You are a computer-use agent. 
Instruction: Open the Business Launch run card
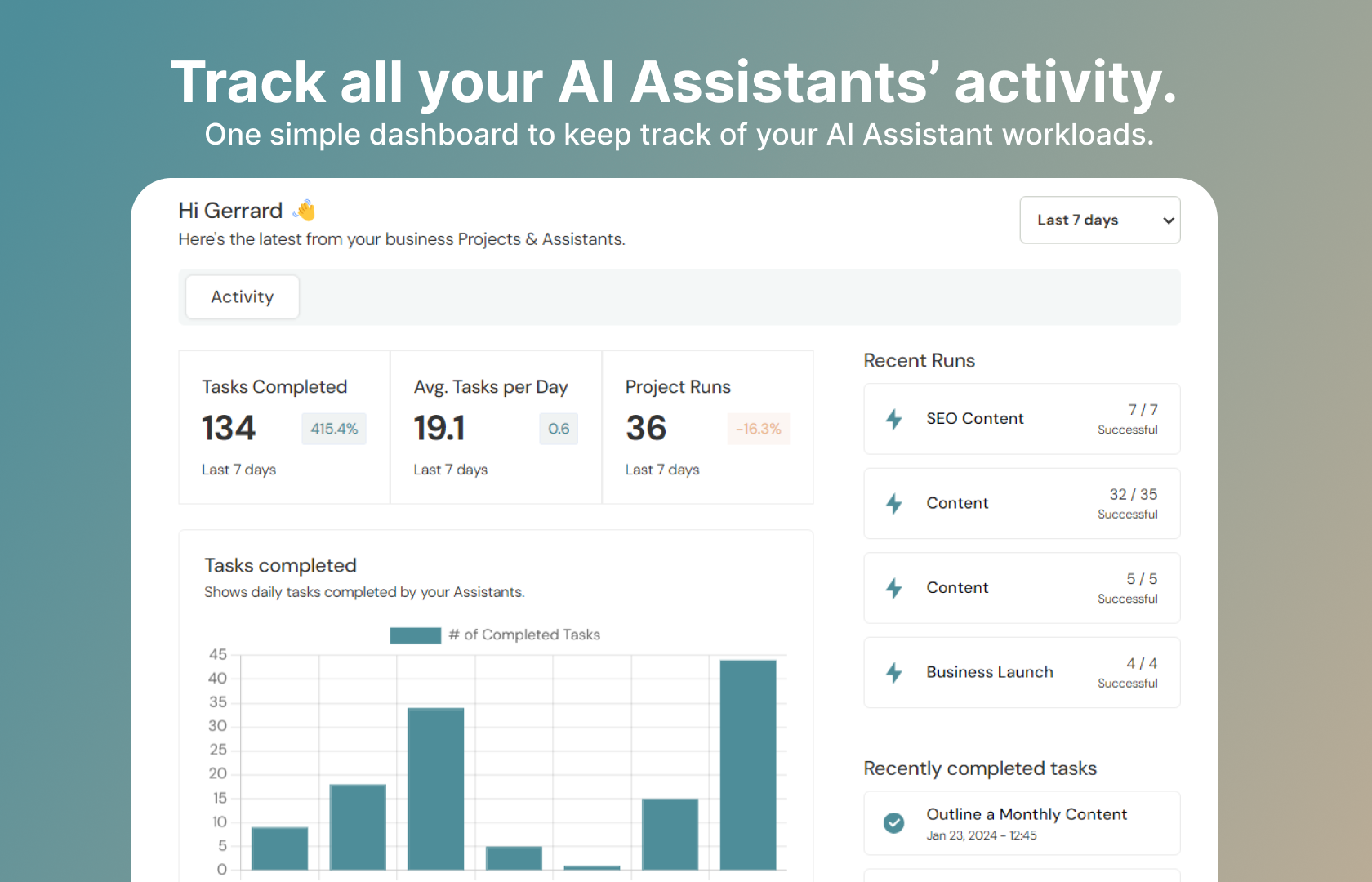click(x=1022, y=672)
